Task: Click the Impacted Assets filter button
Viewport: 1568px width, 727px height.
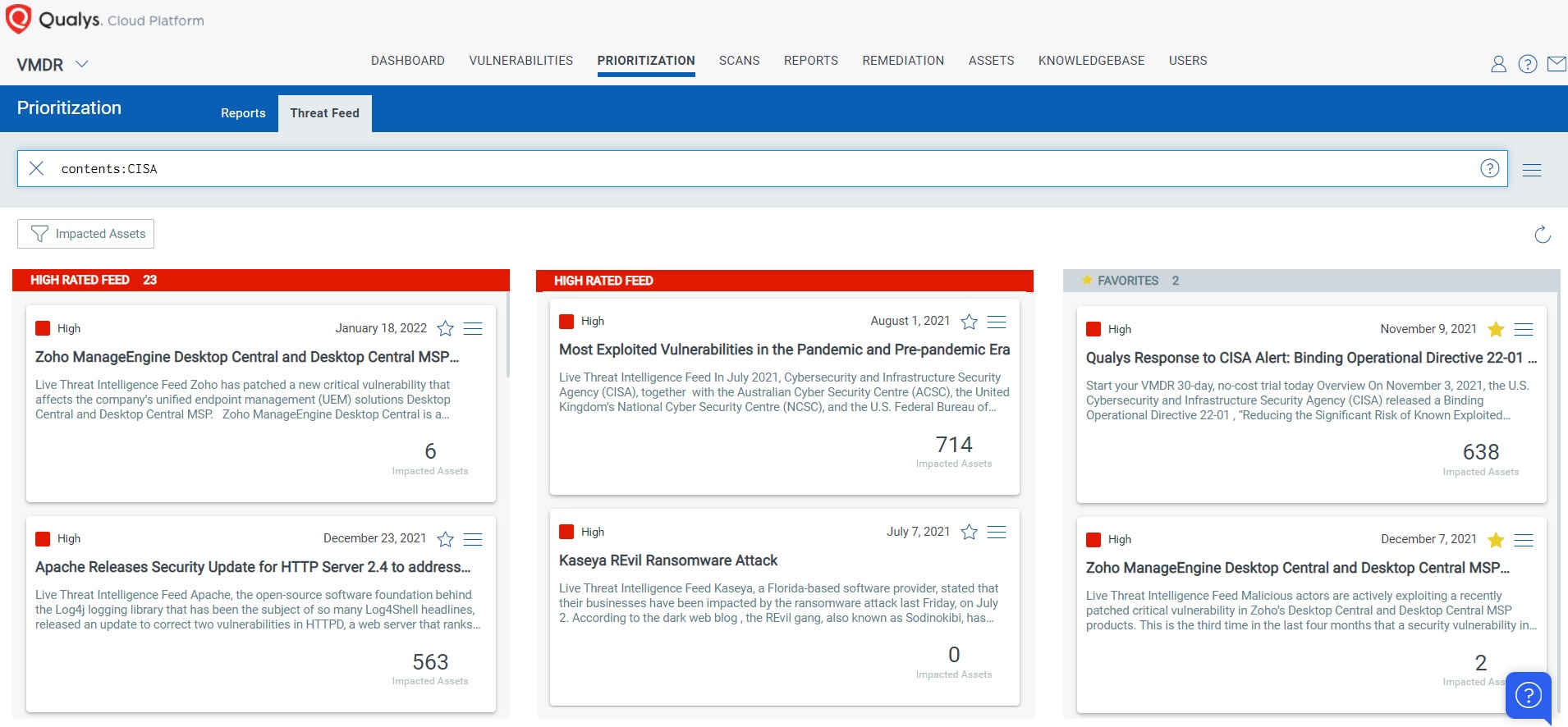Action: pos(86,234)
